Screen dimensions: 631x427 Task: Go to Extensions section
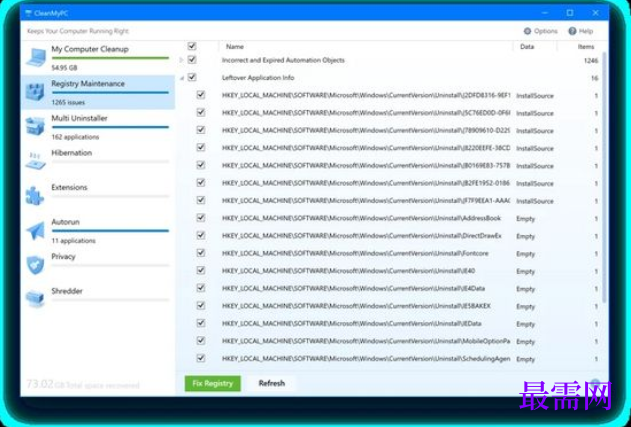pos(98,196)
